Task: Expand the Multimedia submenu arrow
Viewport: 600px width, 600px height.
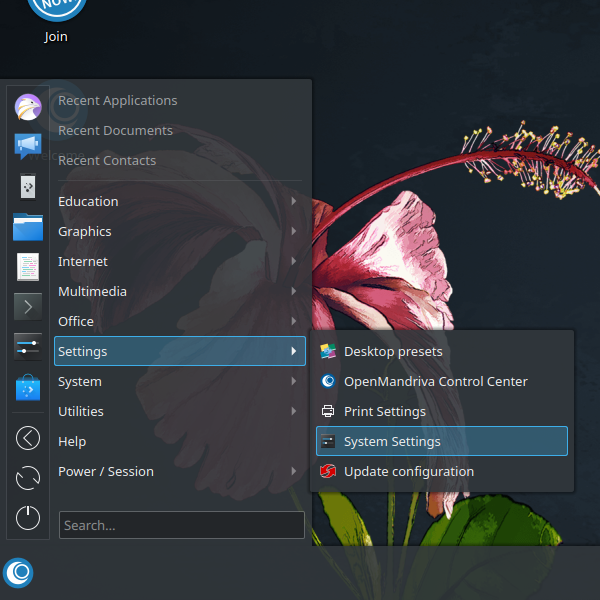Action: pyautogui.click(x=293, y=291)
